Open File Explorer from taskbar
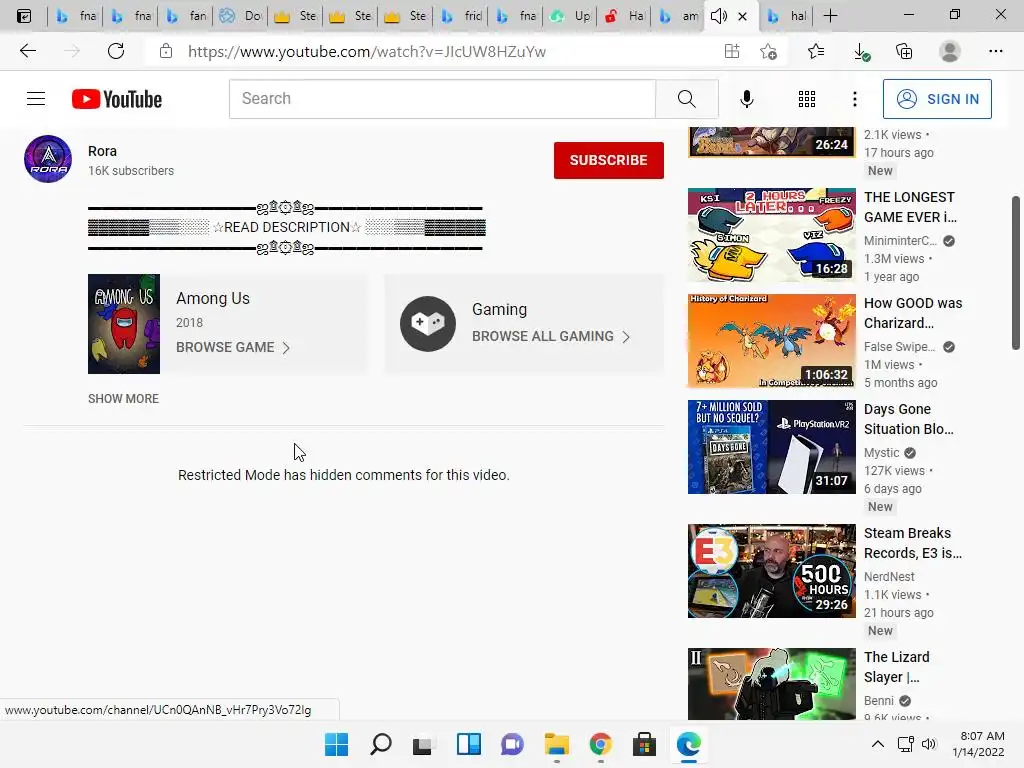 click(x=556, y=744)
